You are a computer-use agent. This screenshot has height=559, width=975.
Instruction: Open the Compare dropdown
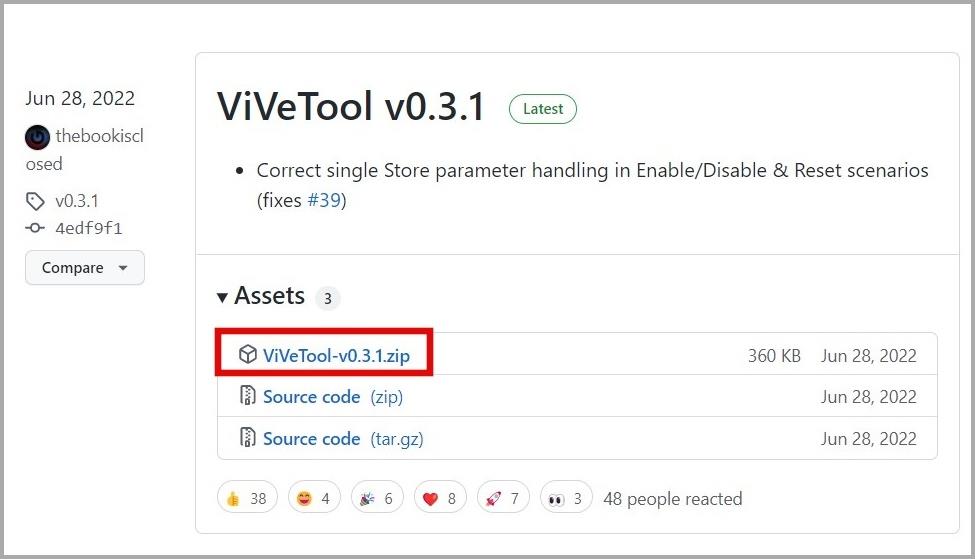[85, 268]
